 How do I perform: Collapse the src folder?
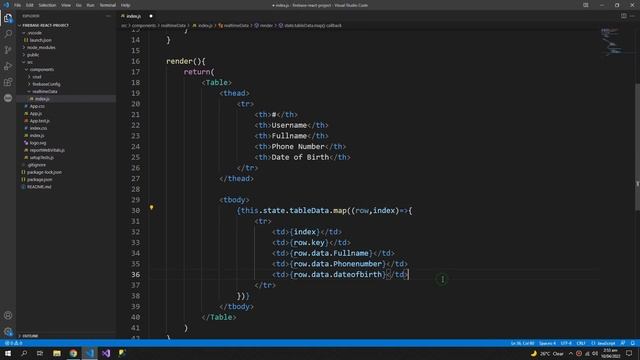[x=30, y=62]
